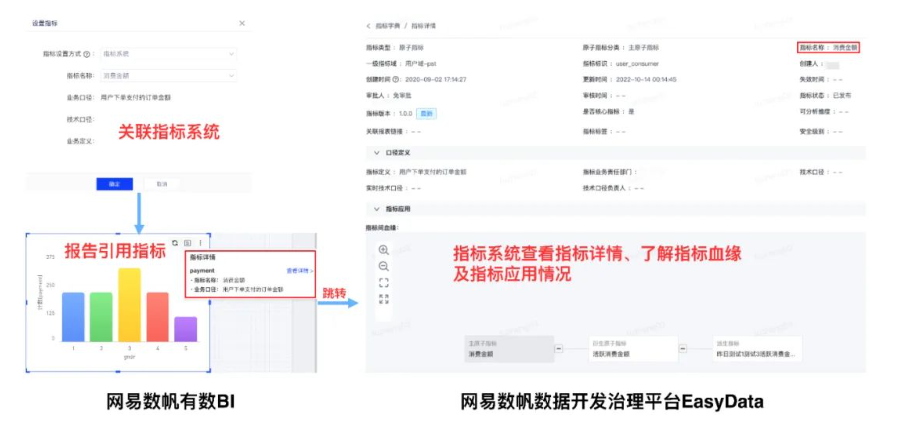
Task: Select the 主原子指标 消费金额 lineage node
Action: pos(509,349)
